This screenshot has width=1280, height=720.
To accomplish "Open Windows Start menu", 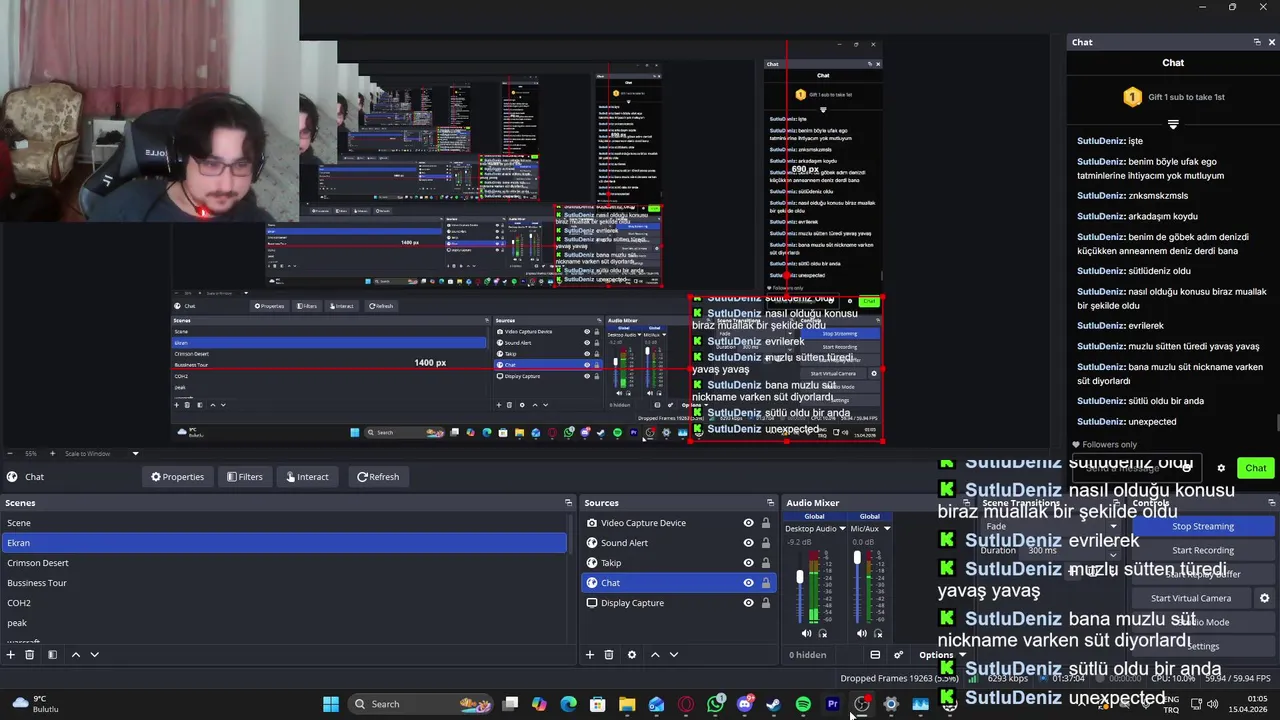I will (x=331, y=704).
